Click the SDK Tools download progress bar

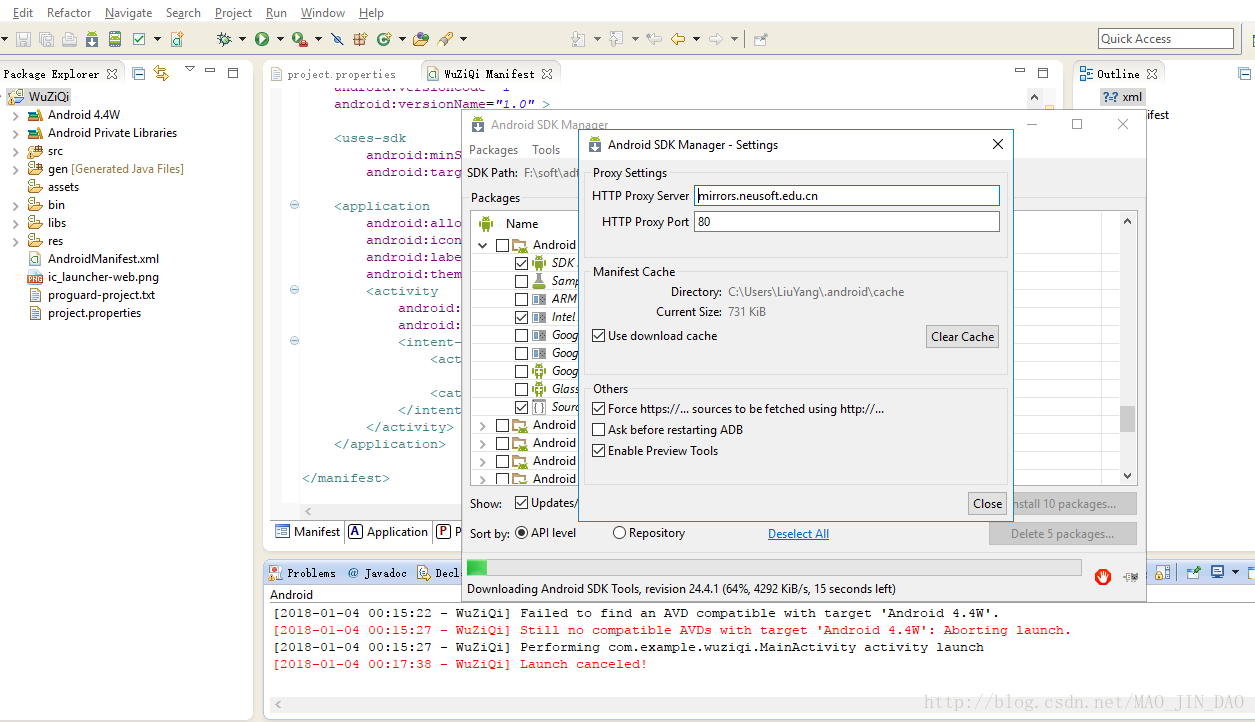click(x=773, y=568)
